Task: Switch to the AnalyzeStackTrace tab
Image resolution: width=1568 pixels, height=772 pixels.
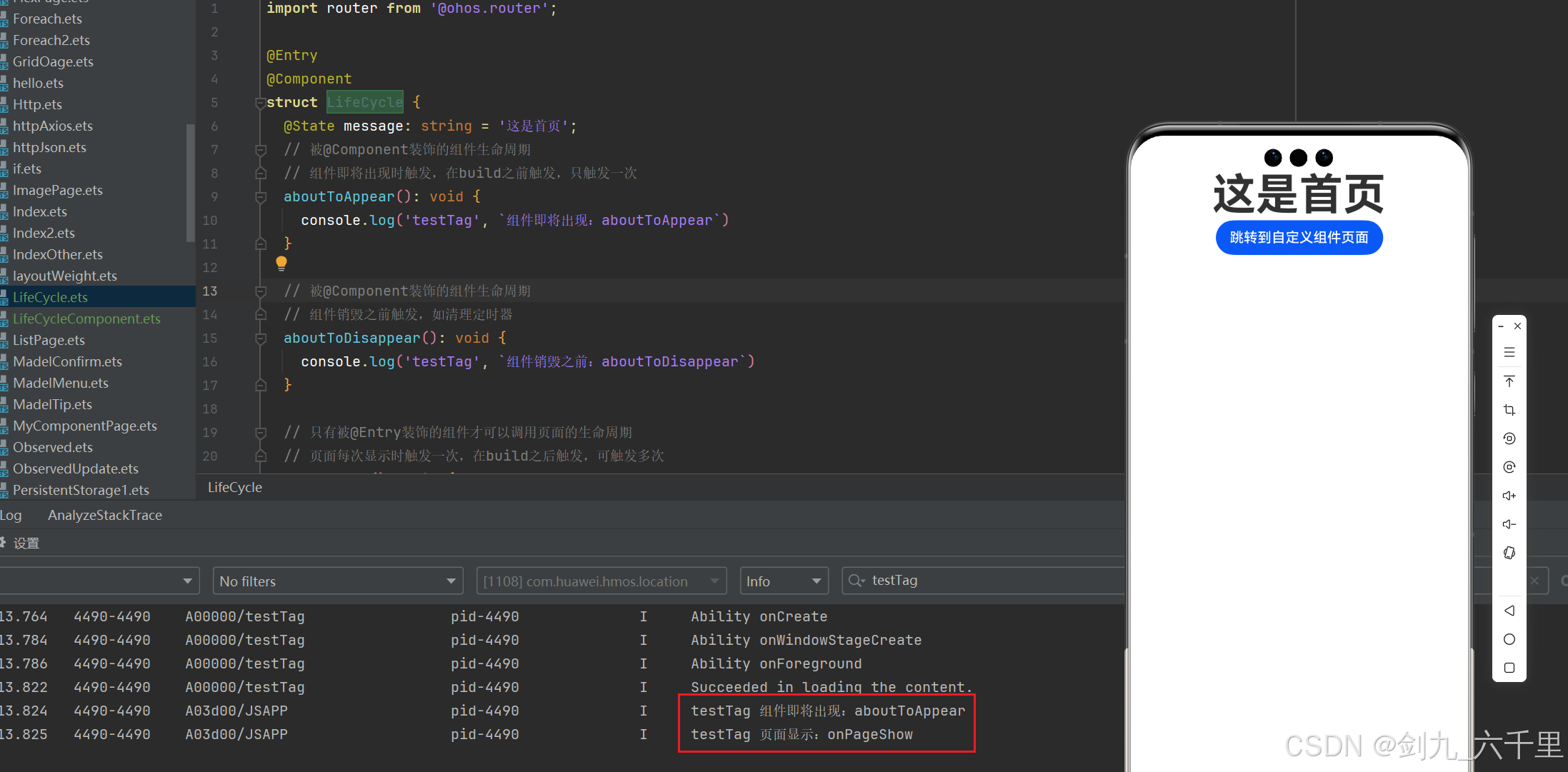Action: coord(105,515)
